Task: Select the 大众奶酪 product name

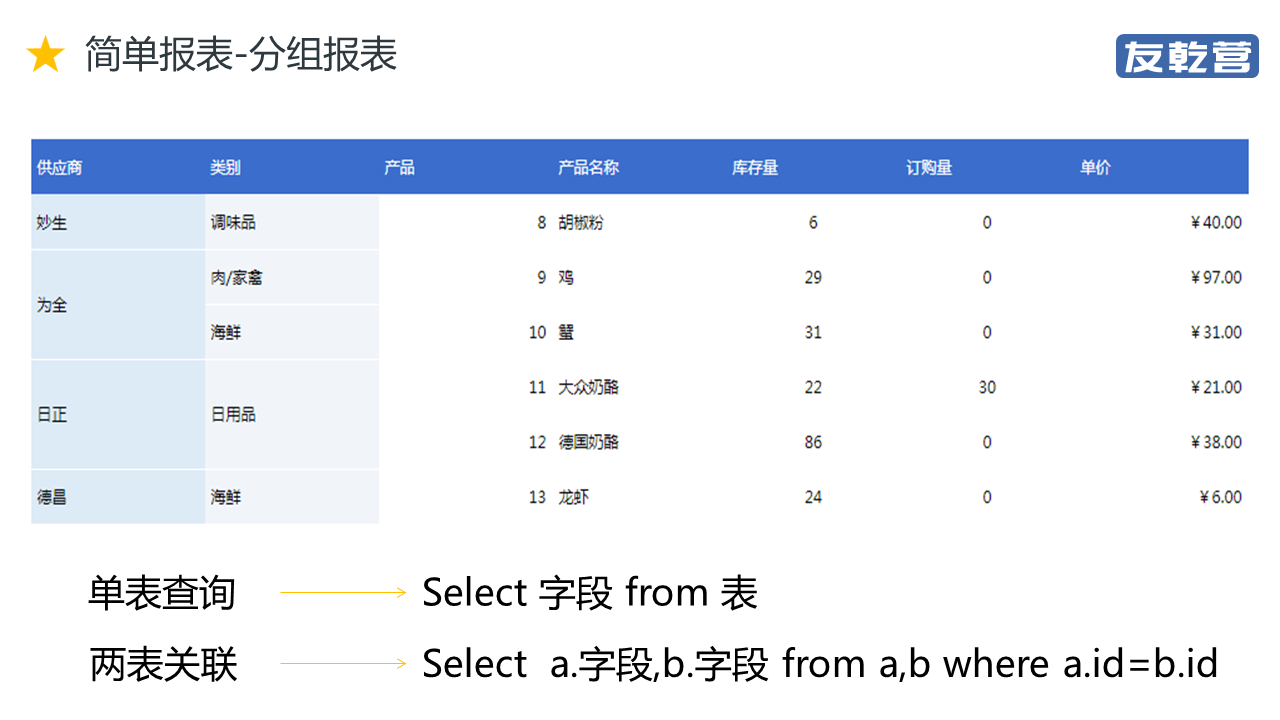Action: pos(589,387)
